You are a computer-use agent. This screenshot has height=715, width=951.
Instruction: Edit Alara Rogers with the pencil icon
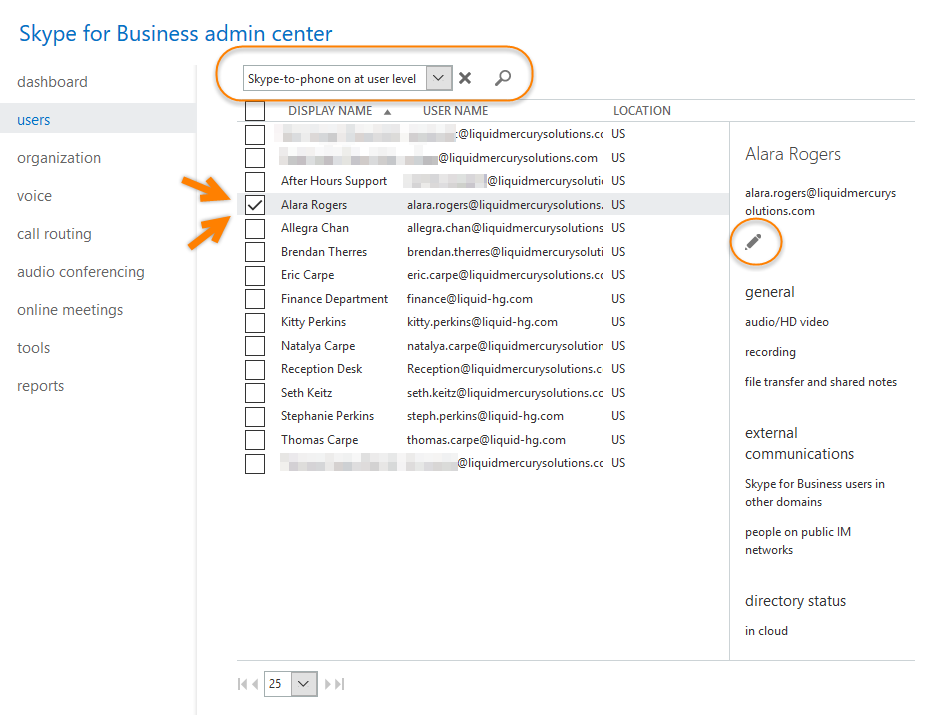pyautogui.click(x=753, y=242)
